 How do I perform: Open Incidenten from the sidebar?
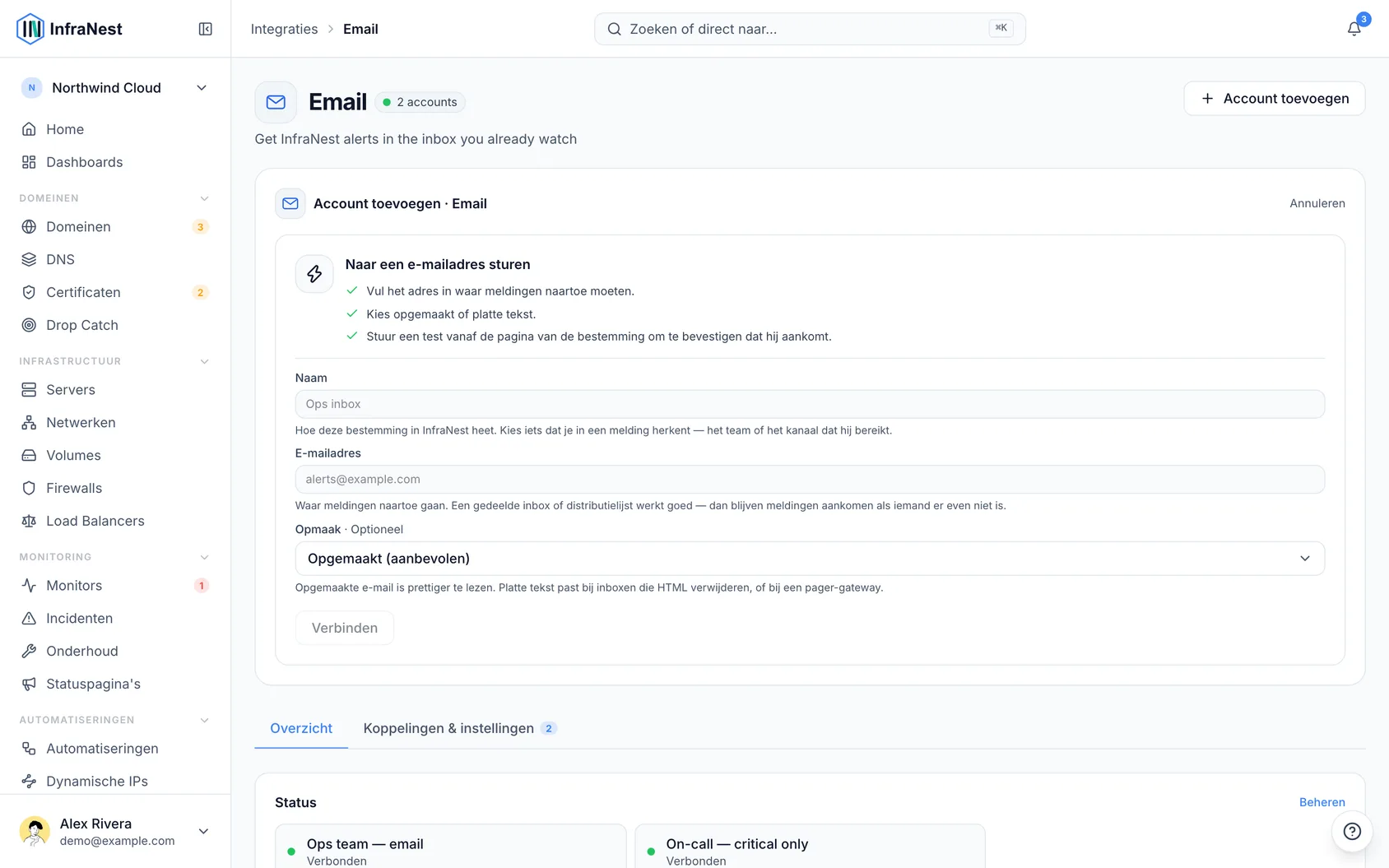click(115, 618)
